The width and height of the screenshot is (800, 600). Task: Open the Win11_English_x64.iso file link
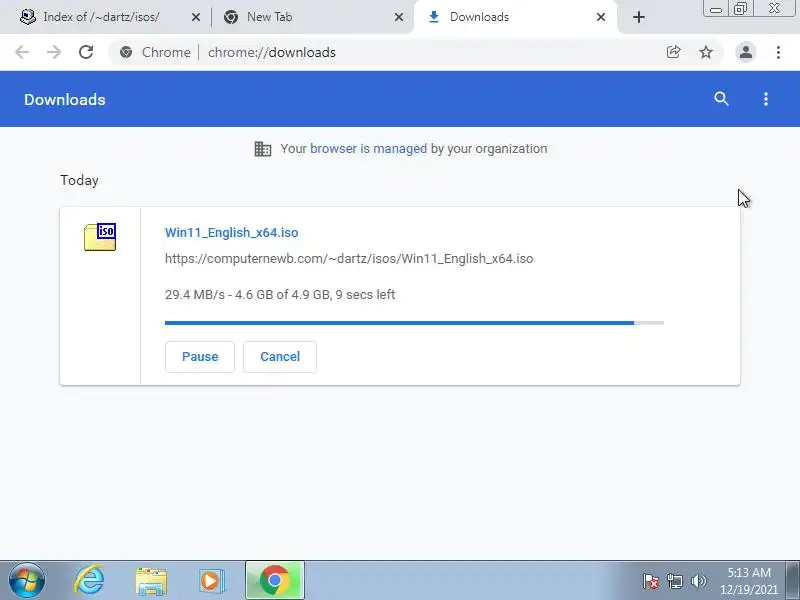[232, 233]
